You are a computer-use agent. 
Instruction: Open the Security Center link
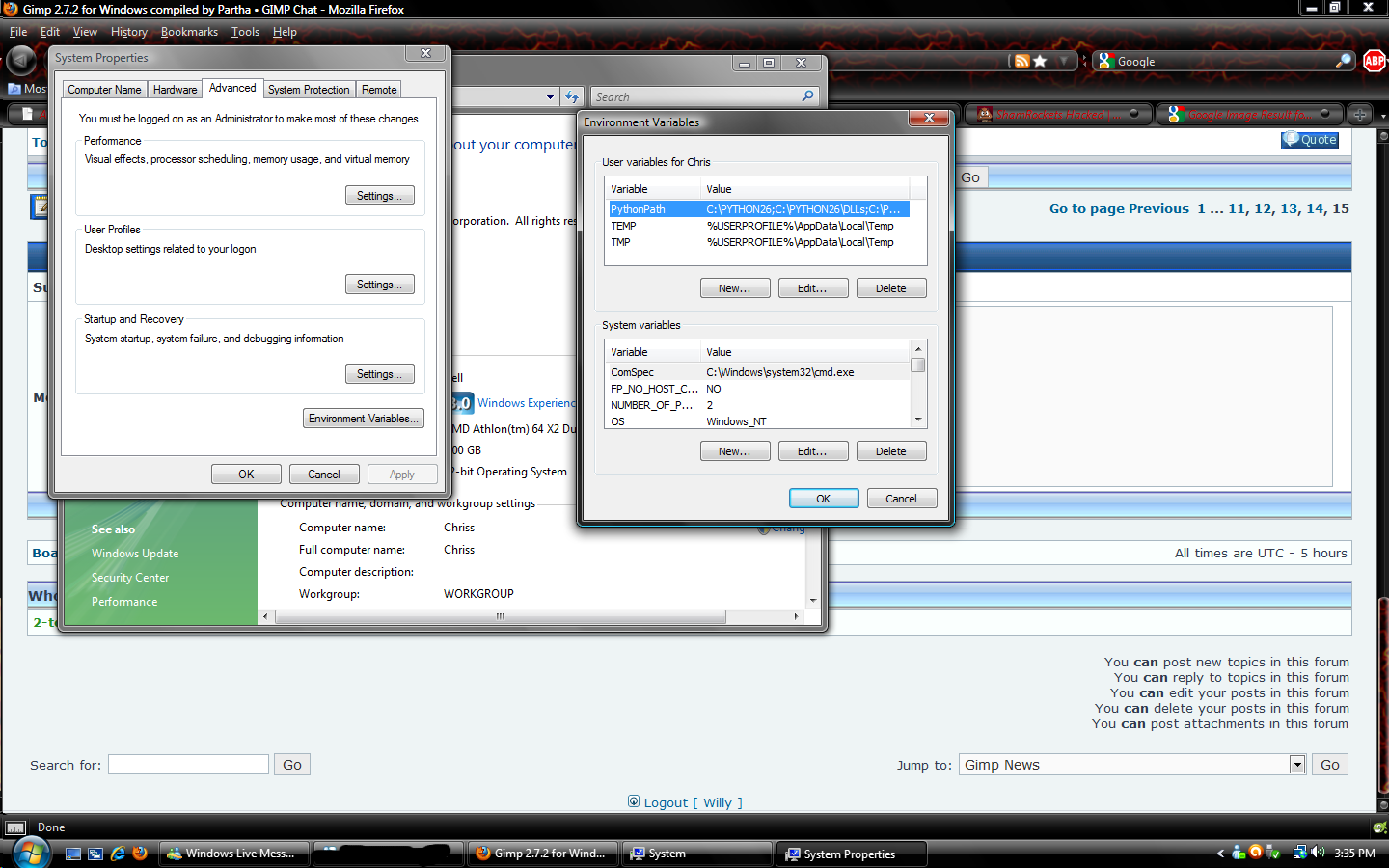tap(130, 578)
